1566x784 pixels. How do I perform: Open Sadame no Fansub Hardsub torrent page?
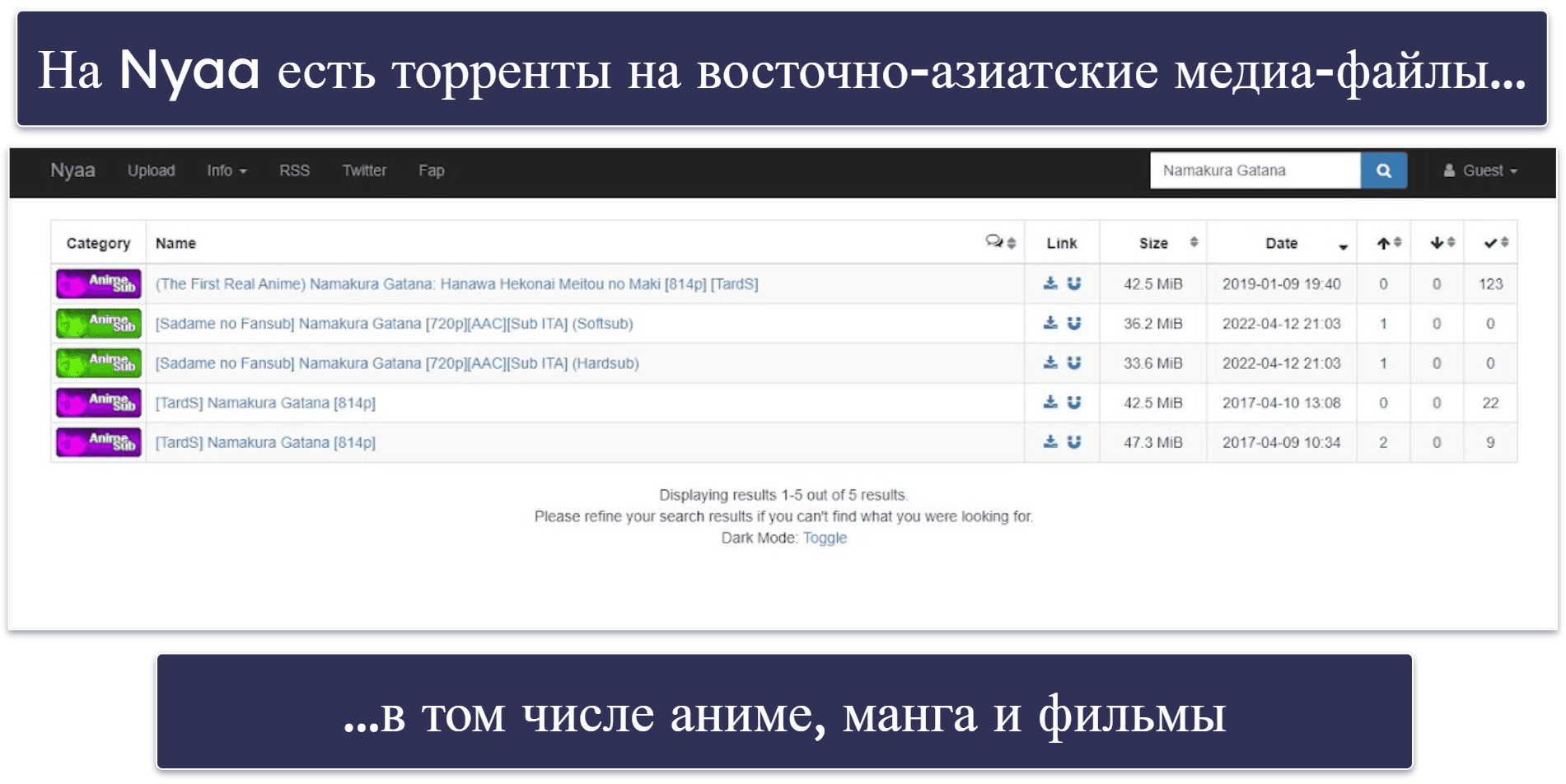click(397, 363)
